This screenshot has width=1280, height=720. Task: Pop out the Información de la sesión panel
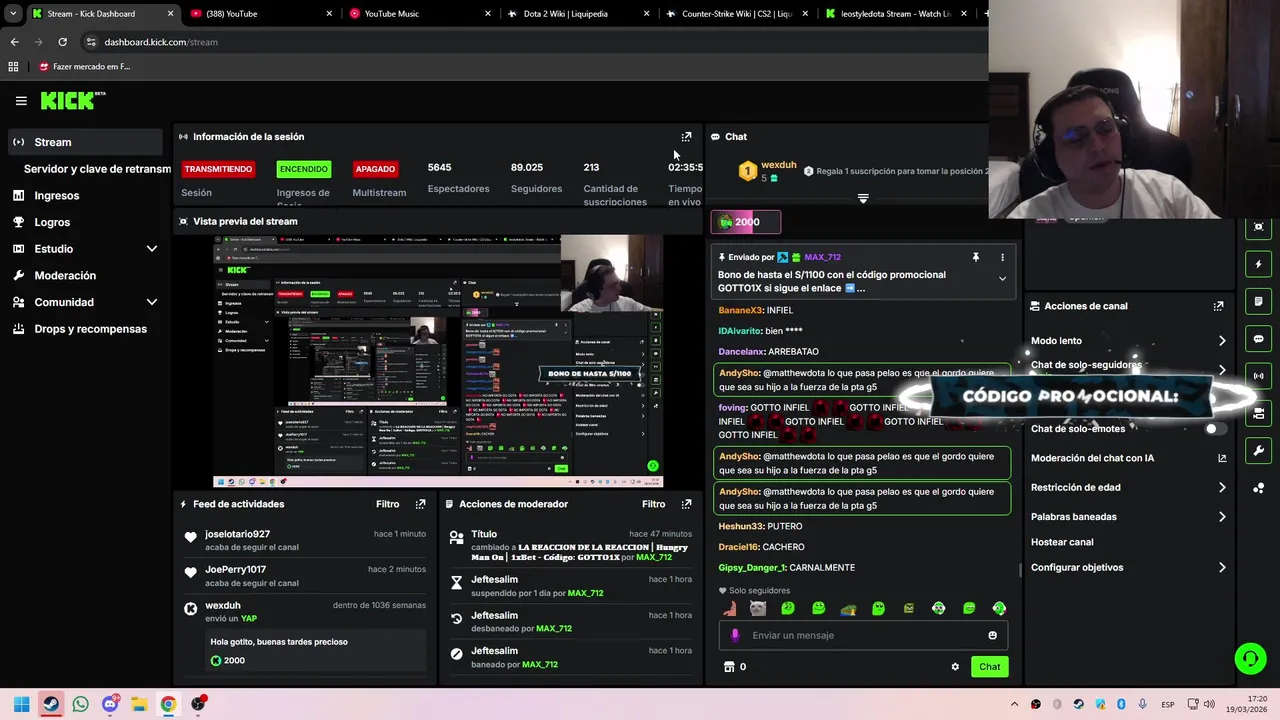tap(686, 137)
